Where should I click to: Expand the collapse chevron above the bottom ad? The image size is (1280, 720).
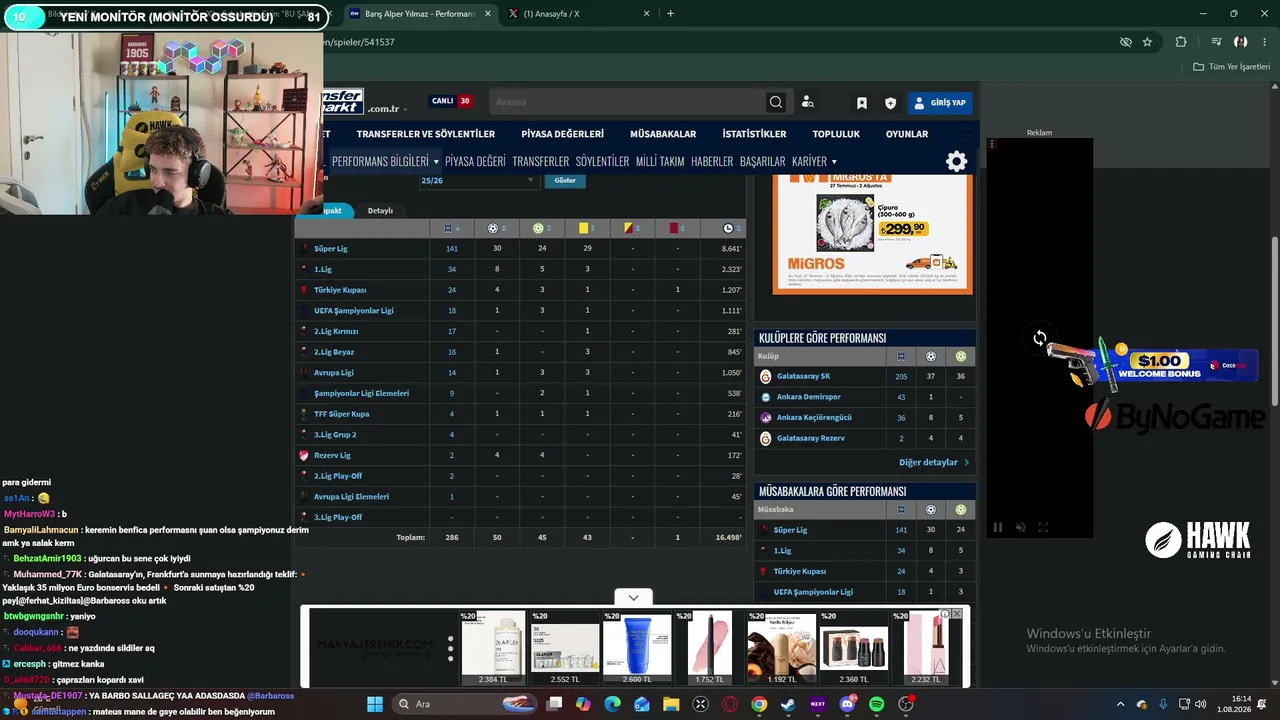(633, 597)
